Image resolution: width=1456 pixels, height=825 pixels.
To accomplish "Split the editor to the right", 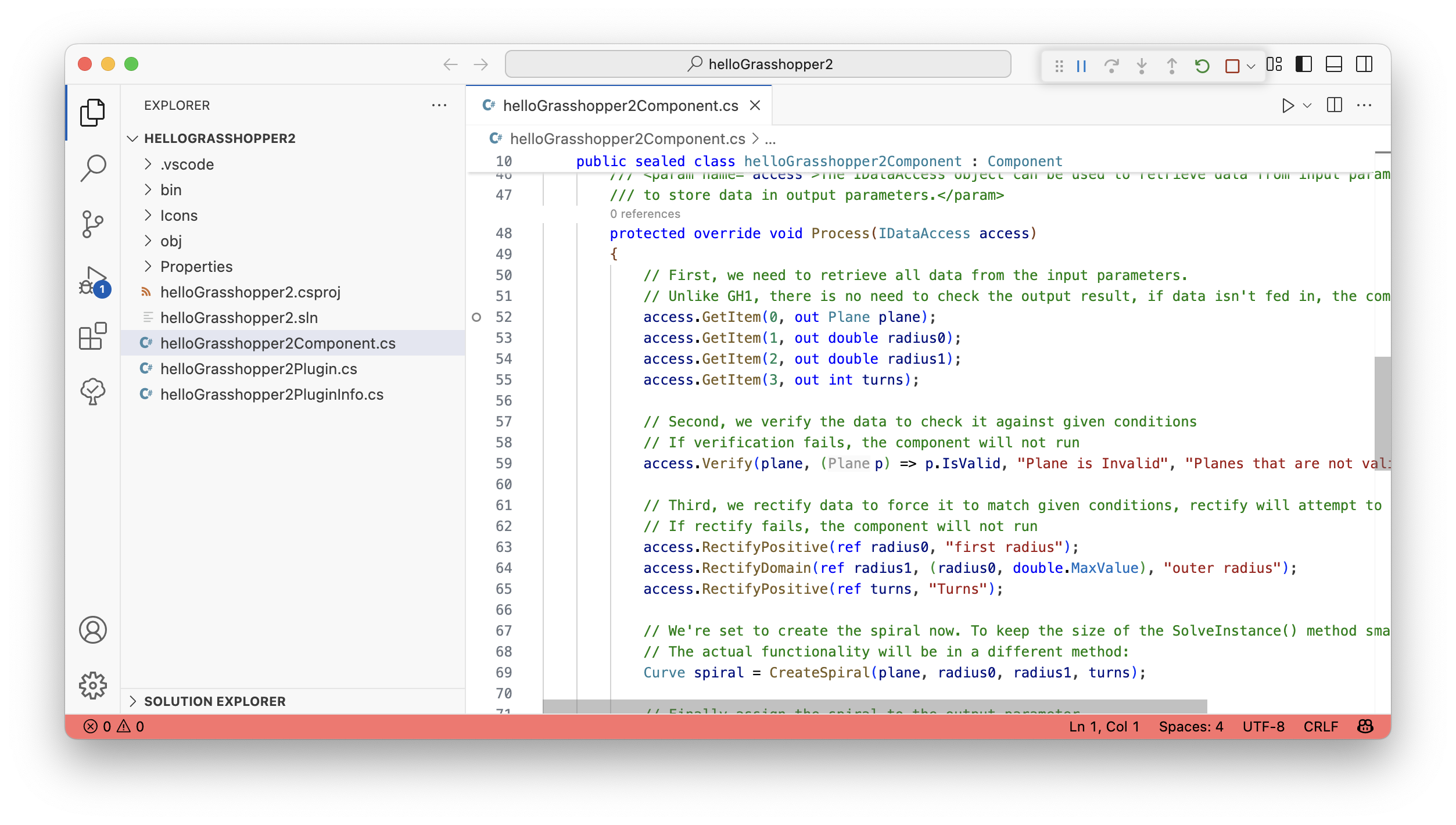I will coord(1335,105).
